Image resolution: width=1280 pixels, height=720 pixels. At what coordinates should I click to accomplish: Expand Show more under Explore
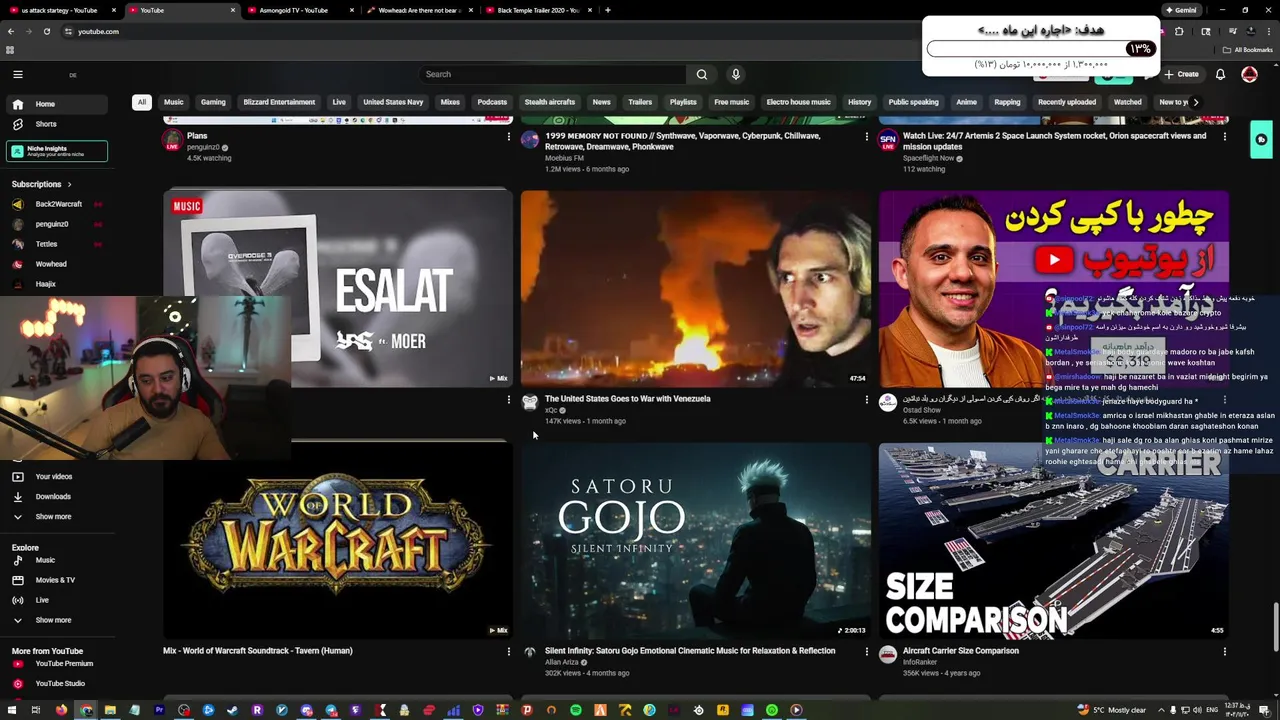pos(58,620)
